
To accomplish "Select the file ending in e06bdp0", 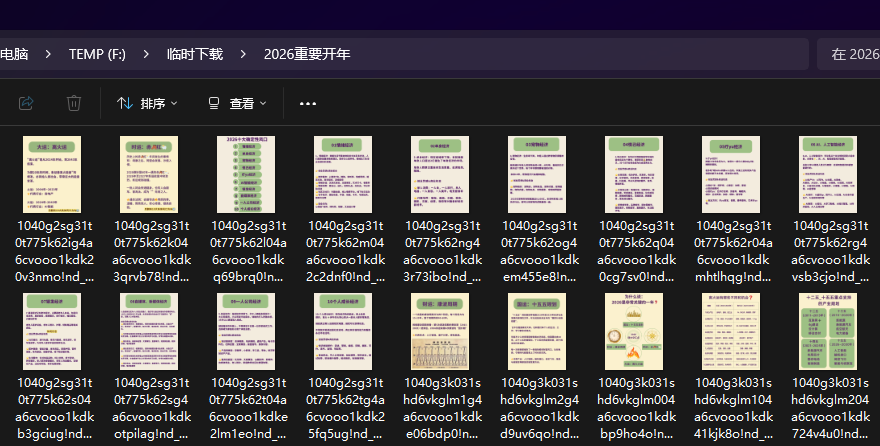I will 440,330.
